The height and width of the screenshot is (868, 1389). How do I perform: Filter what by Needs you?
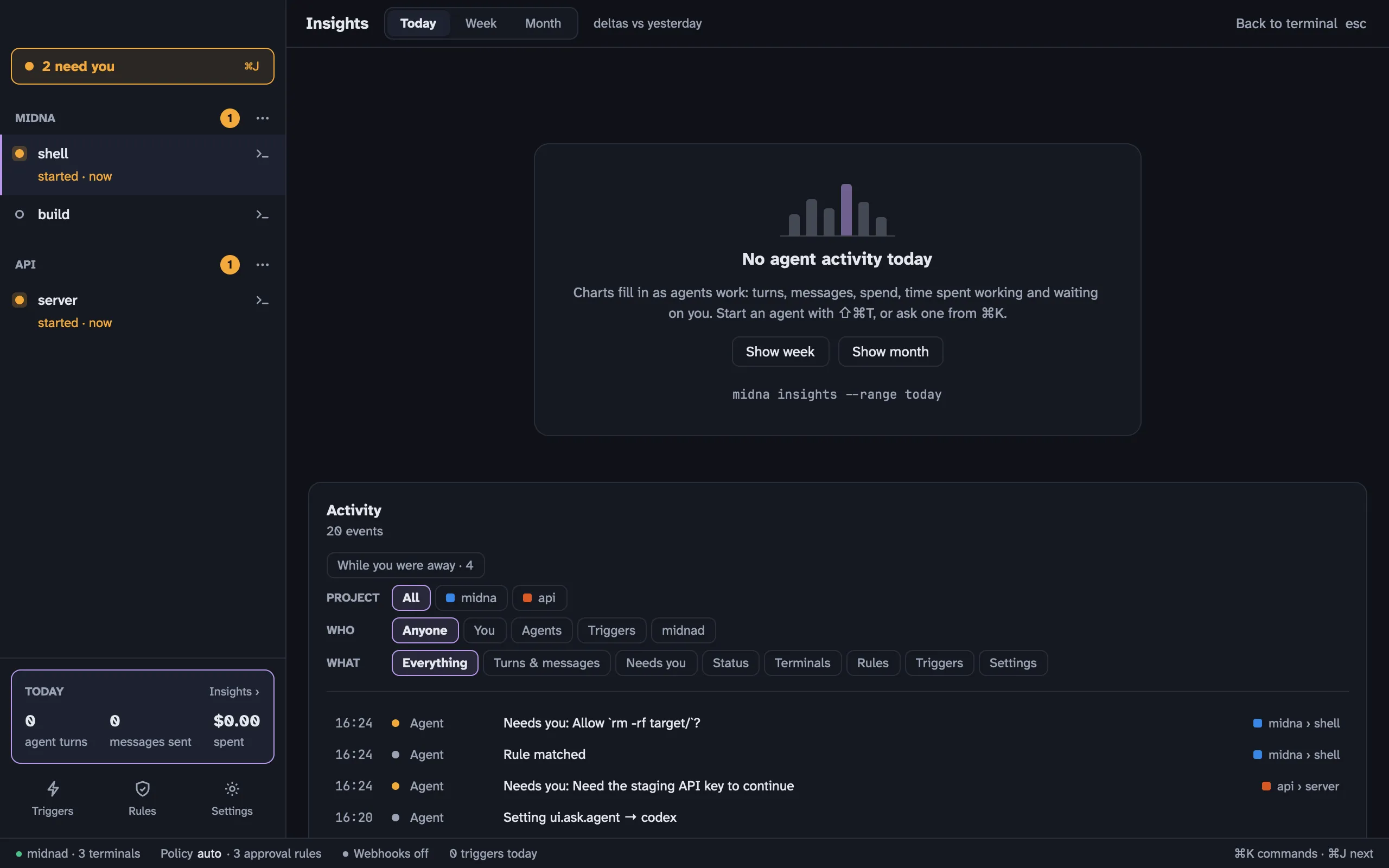coord(656,663)
